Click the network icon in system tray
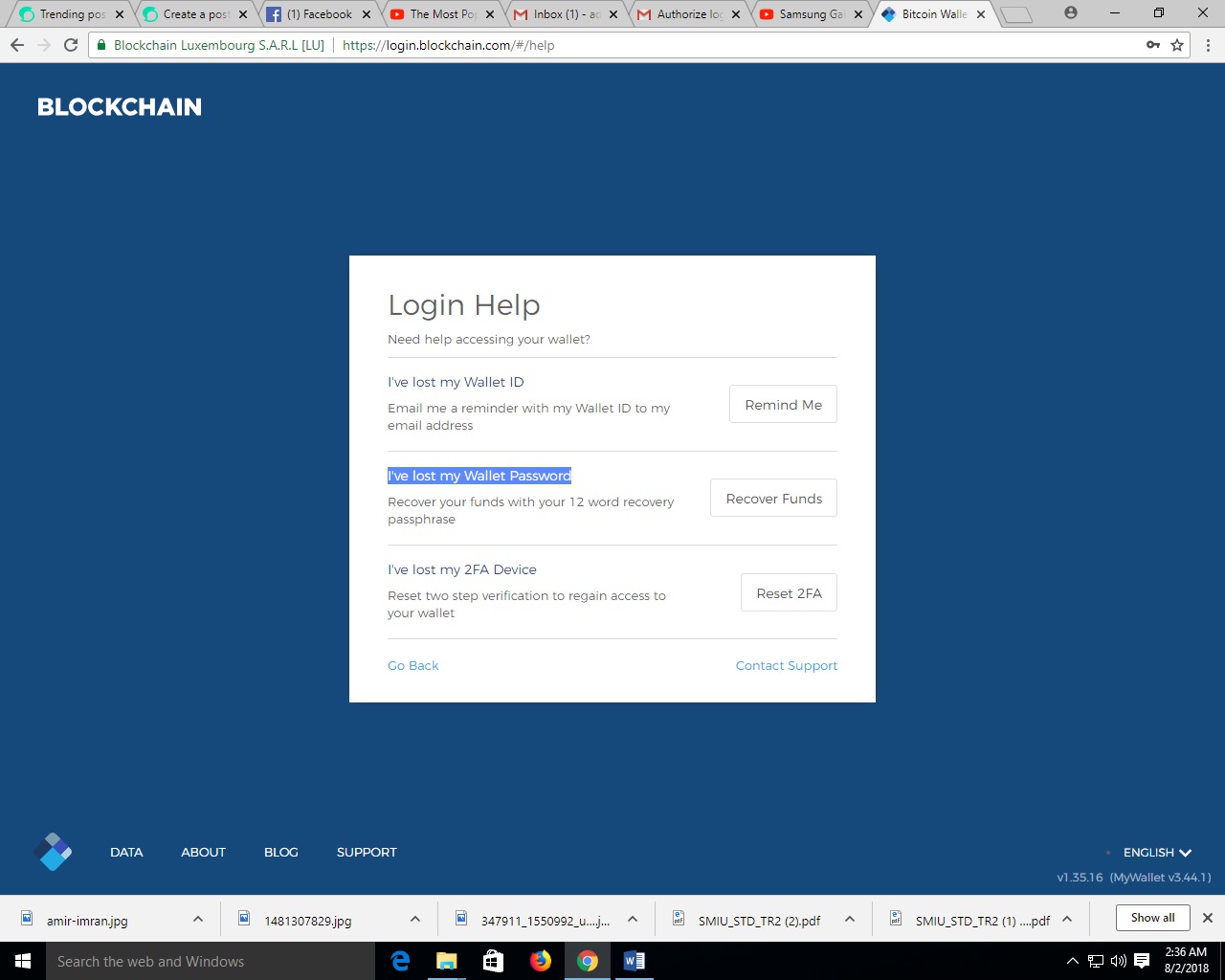Image resolution: width=1225 pixels, height=980 pixels. pos(1096,961)
